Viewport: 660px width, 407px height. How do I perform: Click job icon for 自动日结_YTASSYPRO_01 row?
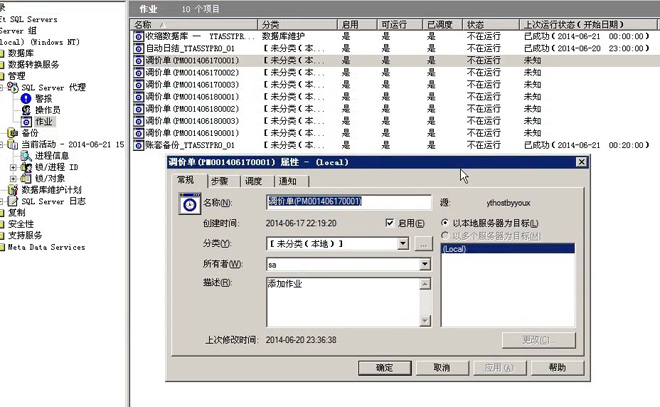coord(138,48)
